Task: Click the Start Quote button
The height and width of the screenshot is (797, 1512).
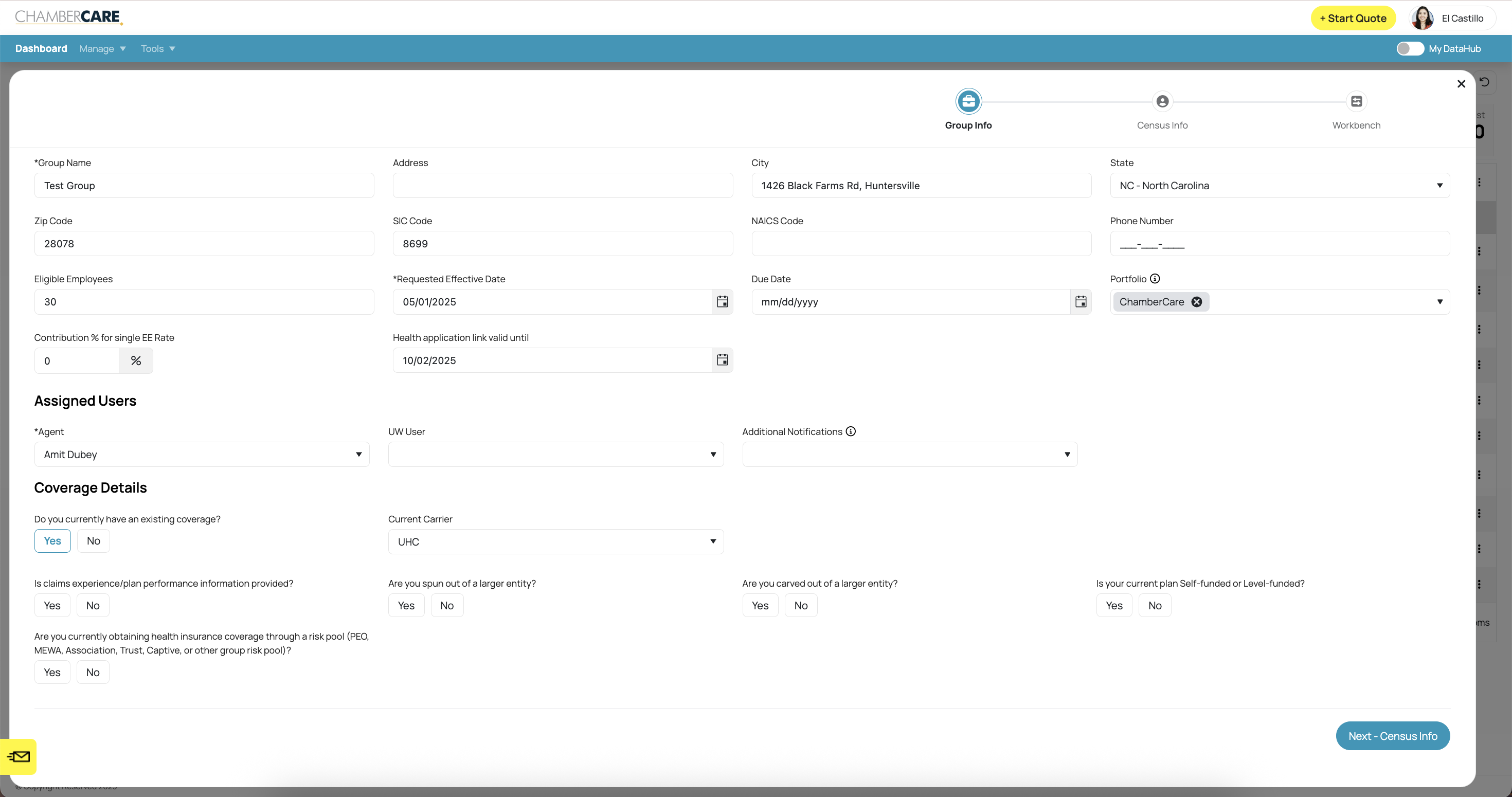Action: coord(1353,18)
